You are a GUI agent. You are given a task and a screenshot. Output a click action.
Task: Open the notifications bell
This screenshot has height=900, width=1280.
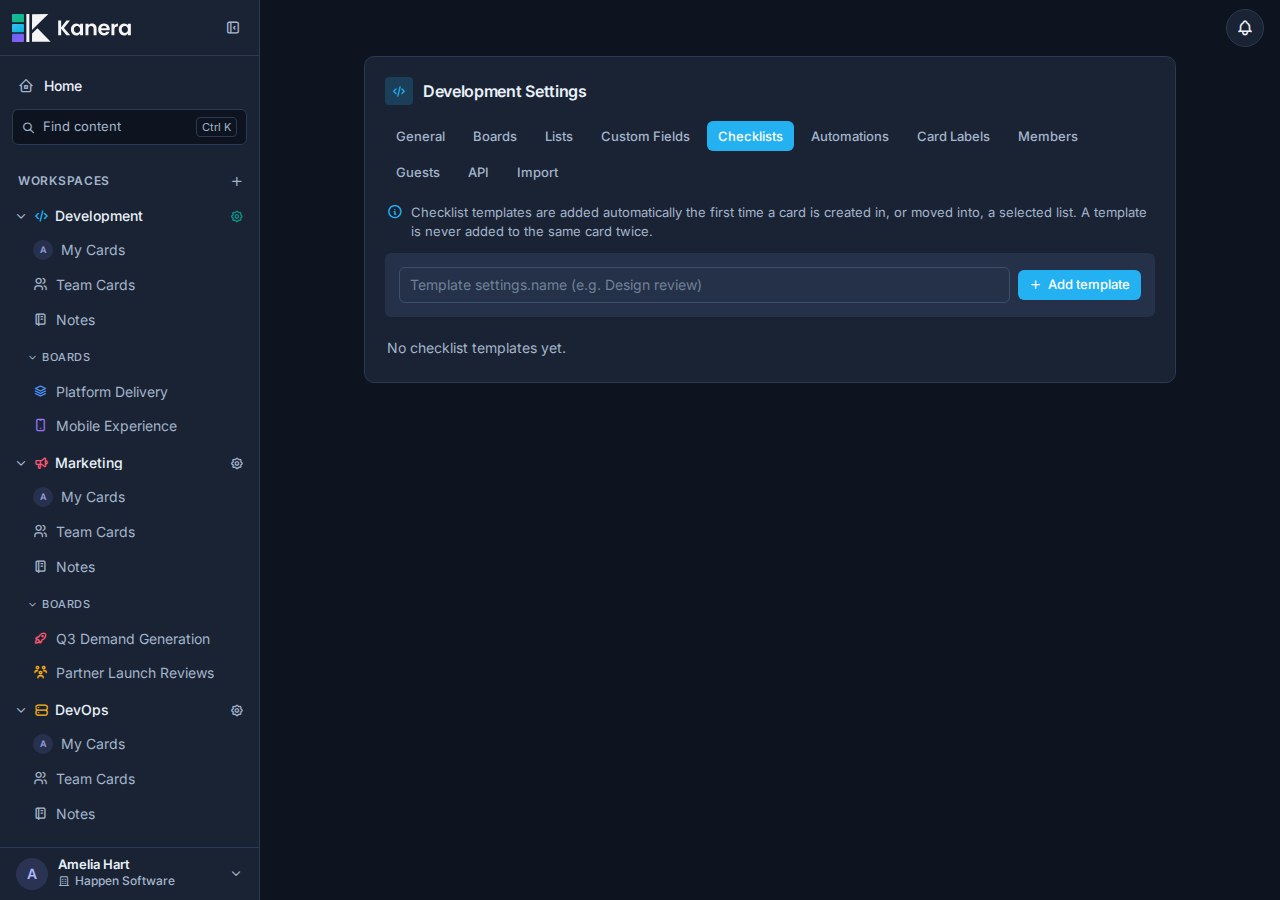[x=1245, y=28]
